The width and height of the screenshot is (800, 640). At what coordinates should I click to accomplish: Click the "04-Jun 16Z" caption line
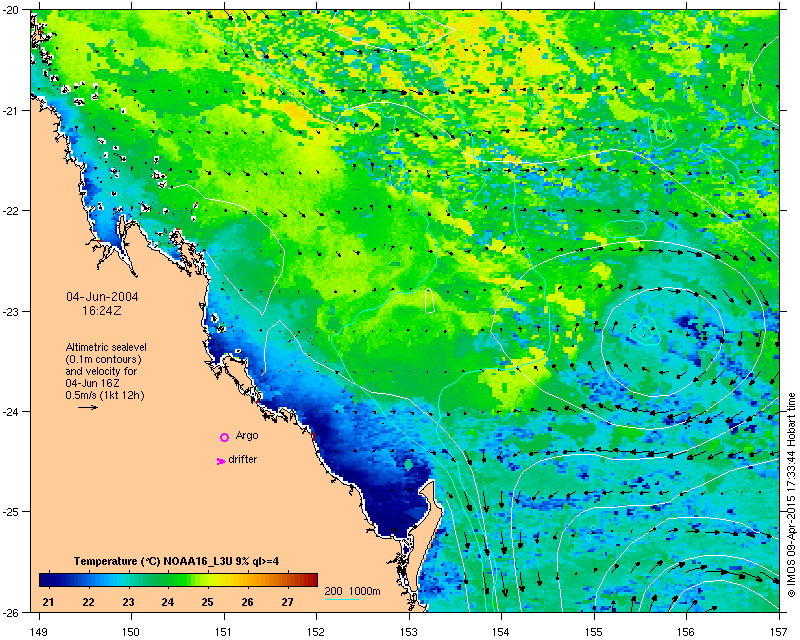tap(92, 383)
